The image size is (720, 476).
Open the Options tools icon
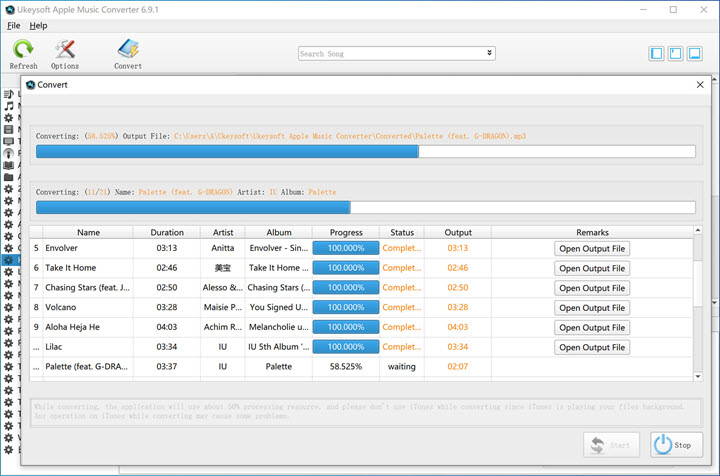click(x=65, y=49)
